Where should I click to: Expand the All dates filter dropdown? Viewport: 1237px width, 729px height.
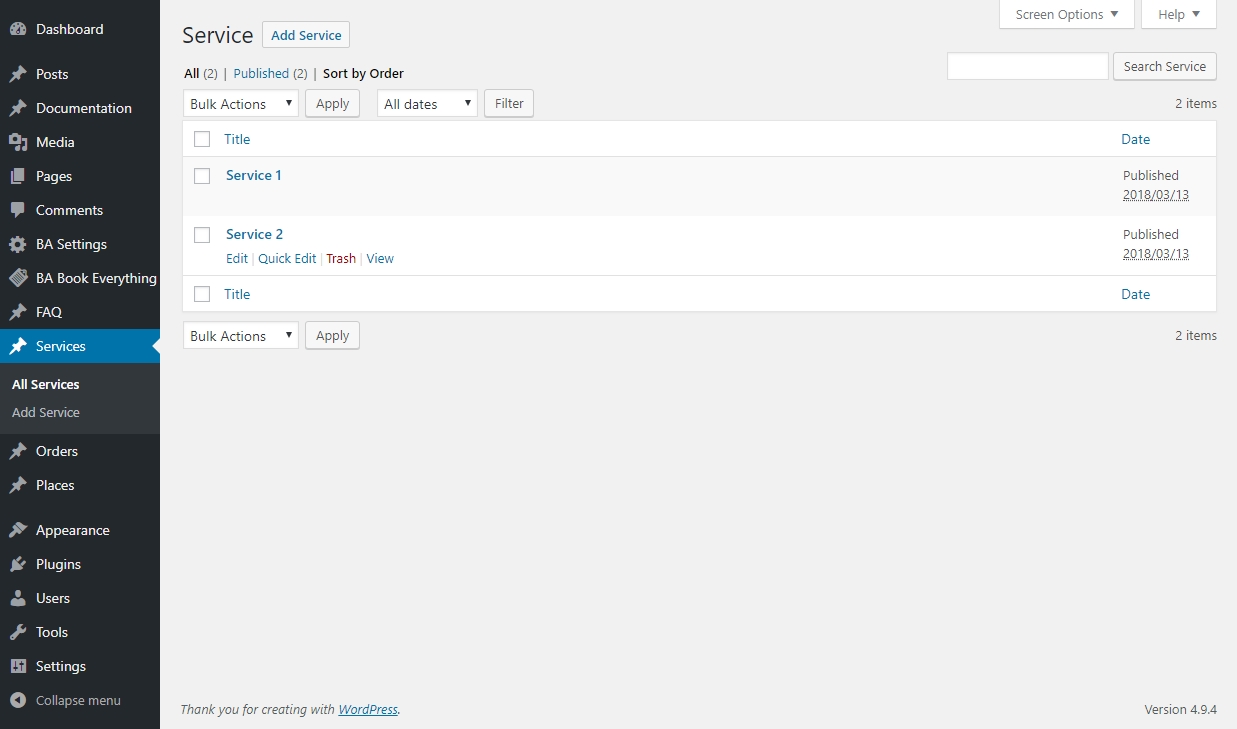pos(427,104)
